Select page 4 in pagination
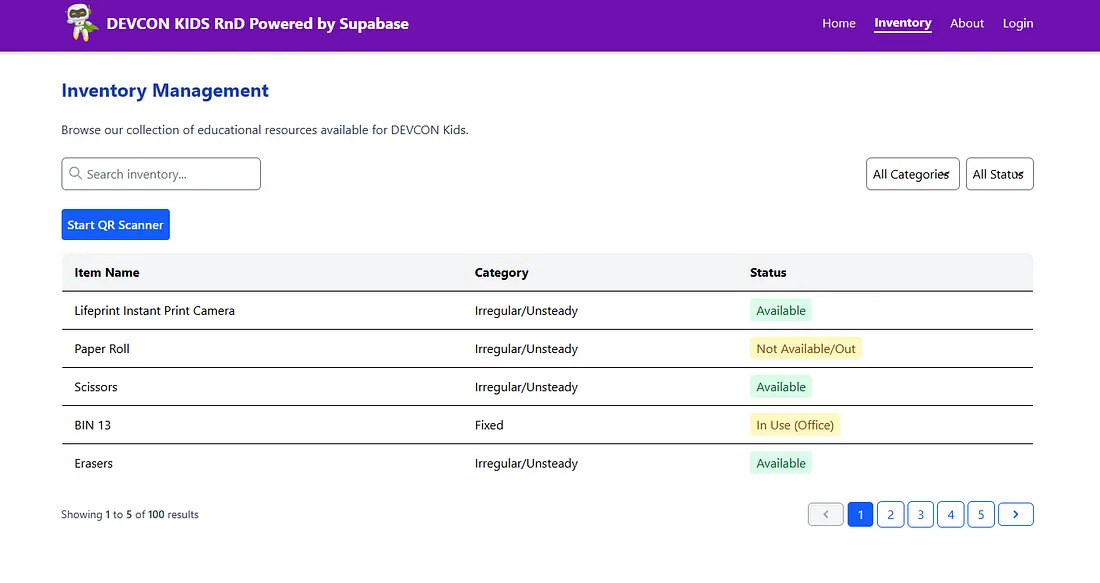The height and width of the screenshot is (583, 1100). [950, 514]
